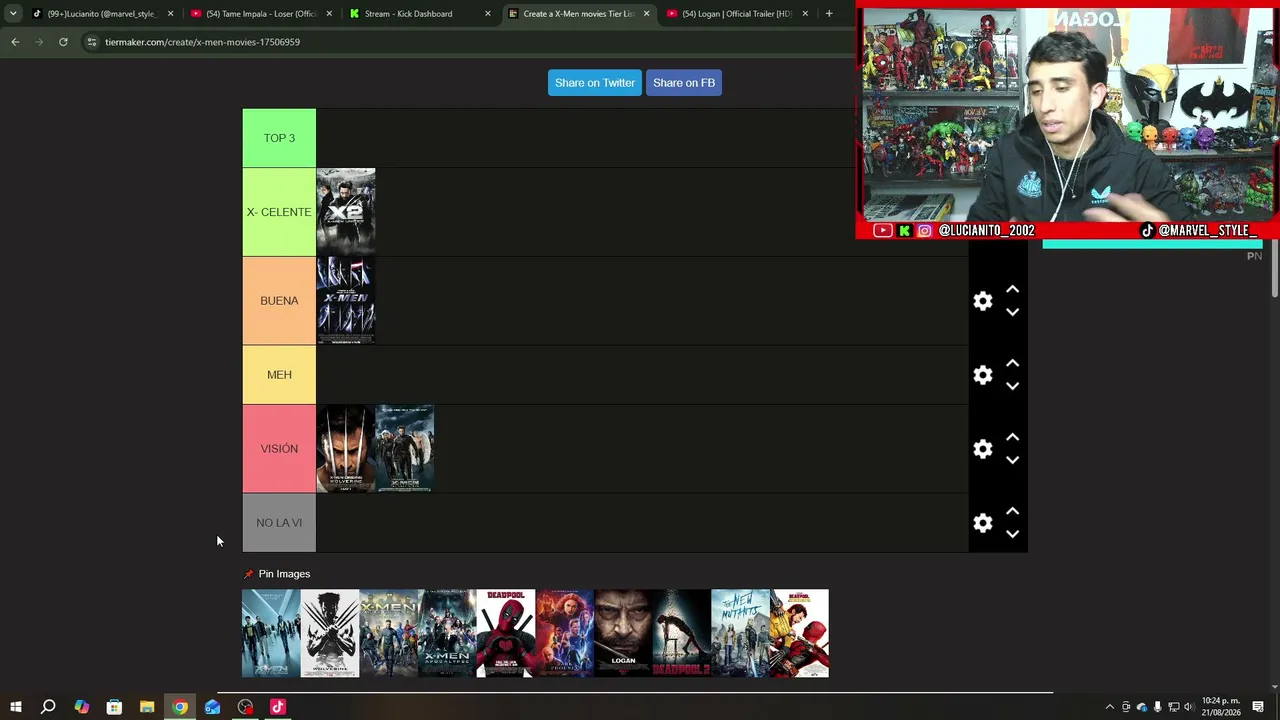Open the tab search dropdown

point(13,14)
